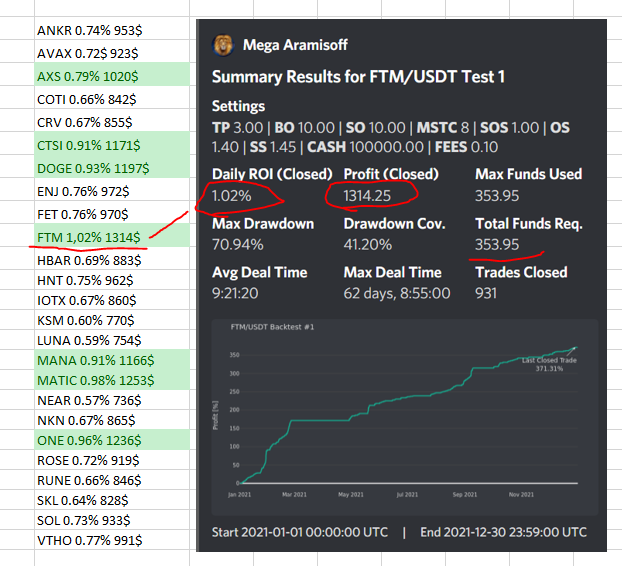The image size is (622, 566).
Task: Click the Mega Aramisoff lion avatar
Action: pos(223,45)
